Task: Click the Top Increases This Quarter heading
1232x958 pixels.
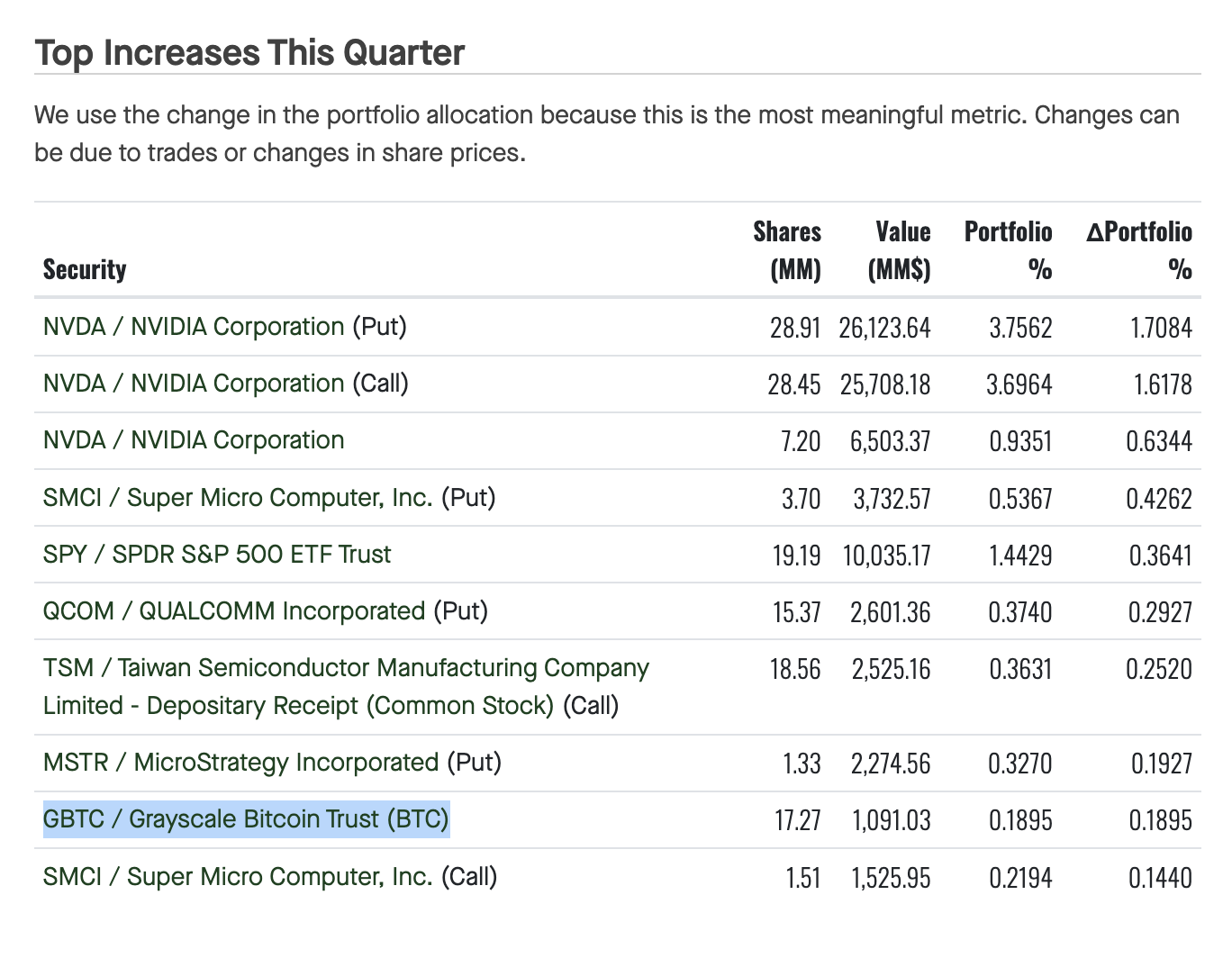Action: (249, 52)
